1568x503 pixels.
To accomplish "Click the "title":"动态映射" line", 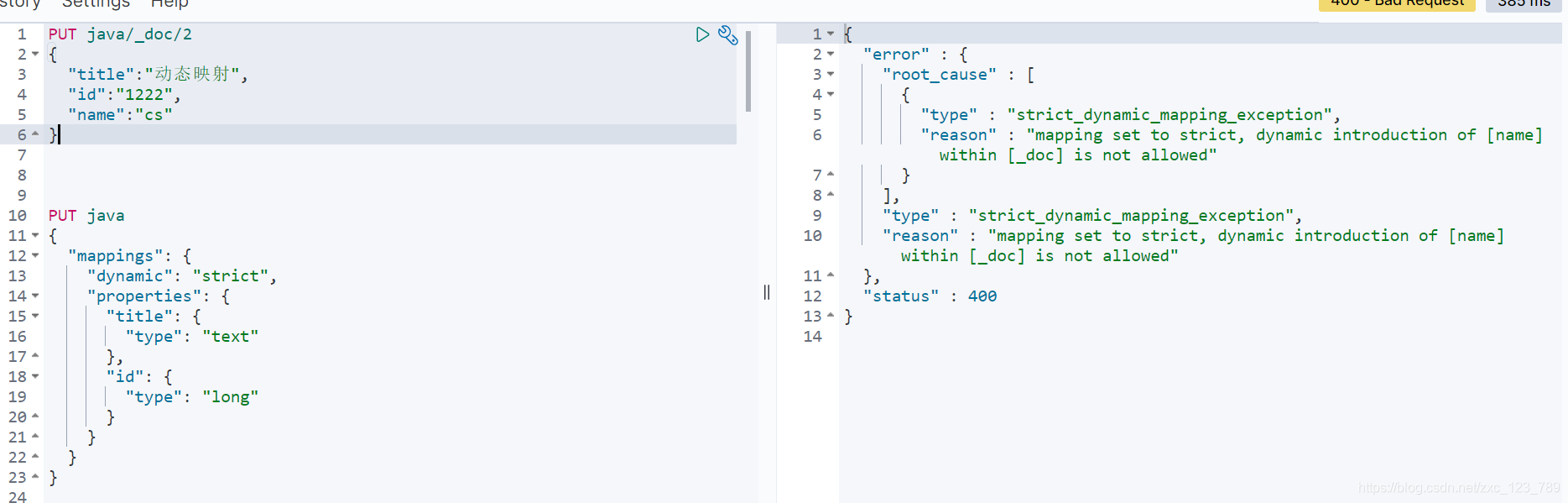I will (x=158, y=75).
